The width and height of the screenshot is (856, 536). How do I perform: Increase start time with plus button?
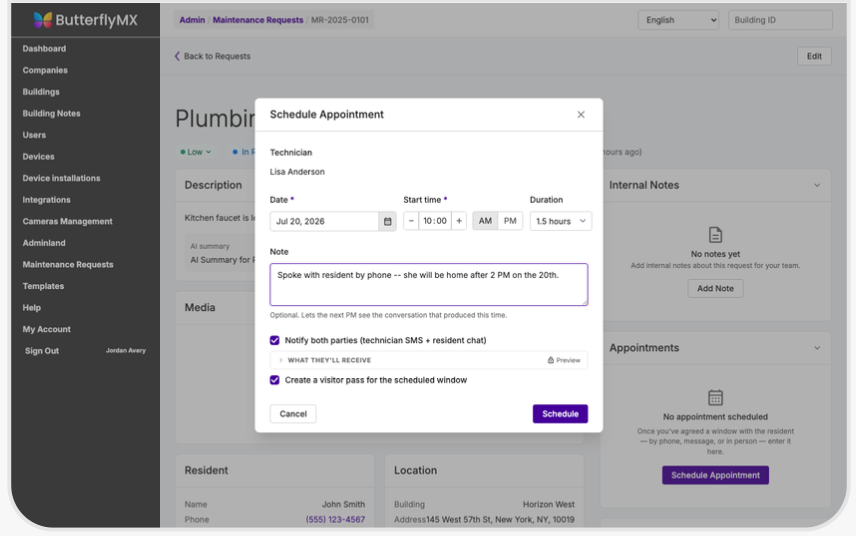tap(459, 221)
